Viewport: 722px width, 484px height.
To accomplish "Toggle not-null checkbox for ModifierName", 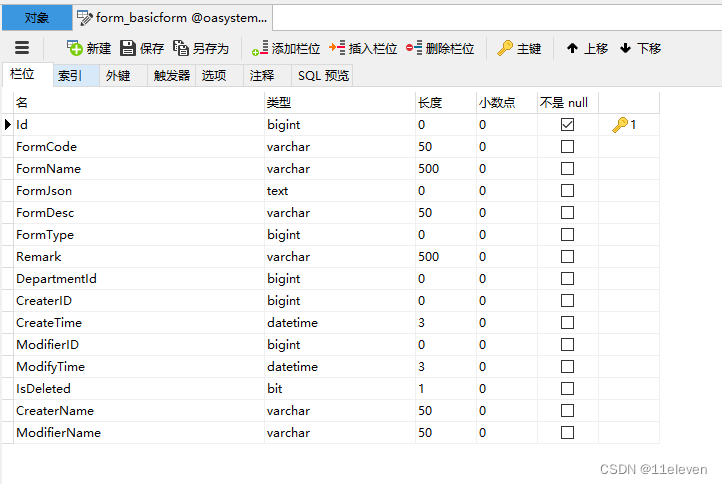I will (x=567, y=432).
